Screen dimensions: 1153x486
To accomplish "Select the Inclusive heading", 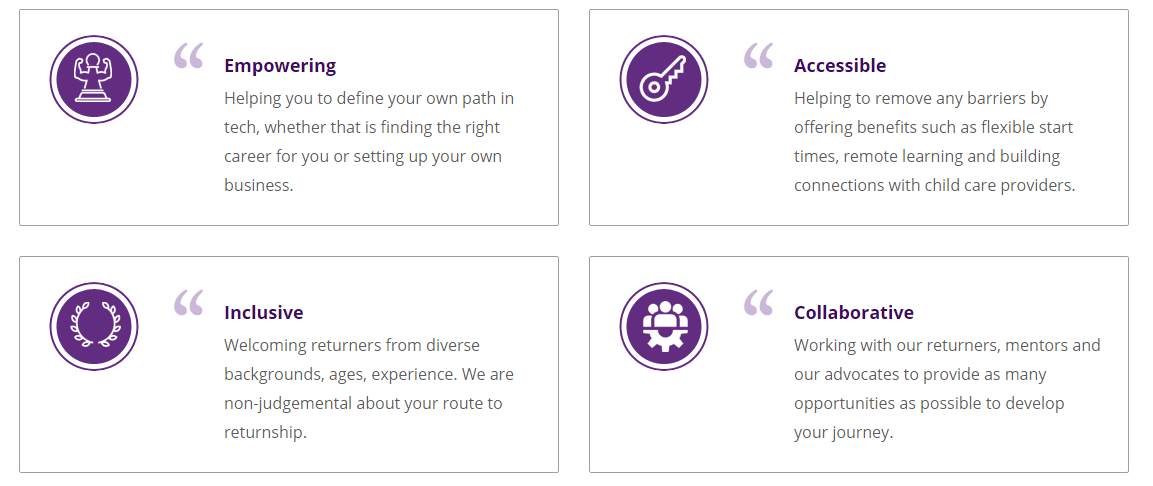I will click(264, 312).
